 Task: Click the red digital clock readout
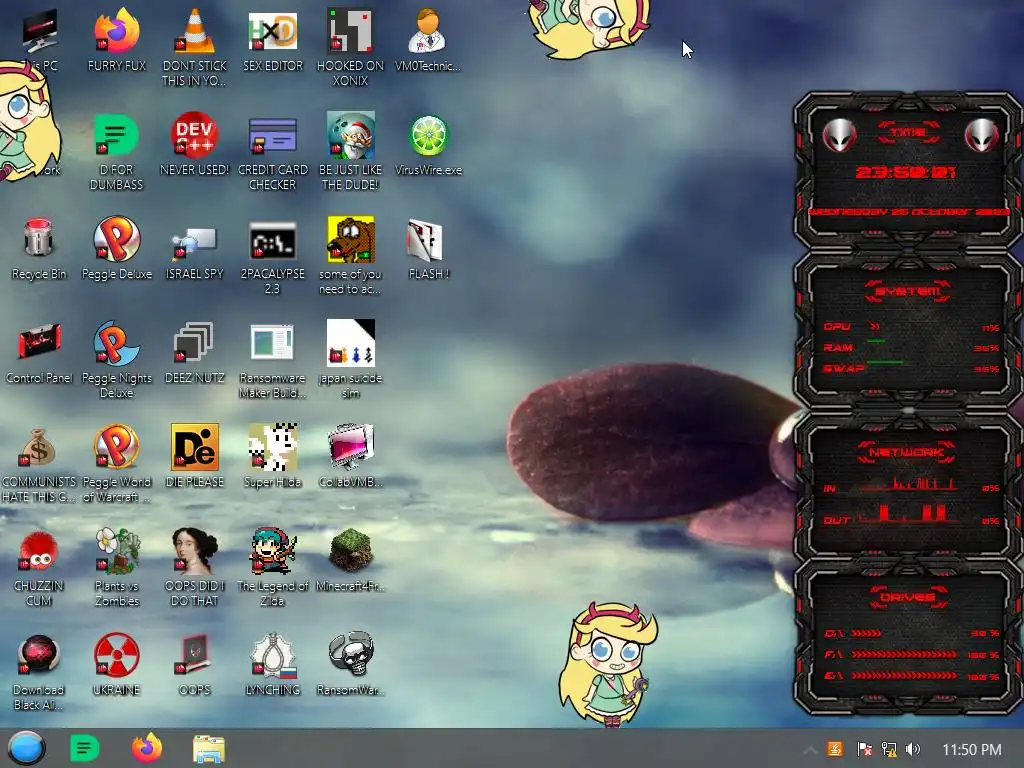tap(905, 172)
